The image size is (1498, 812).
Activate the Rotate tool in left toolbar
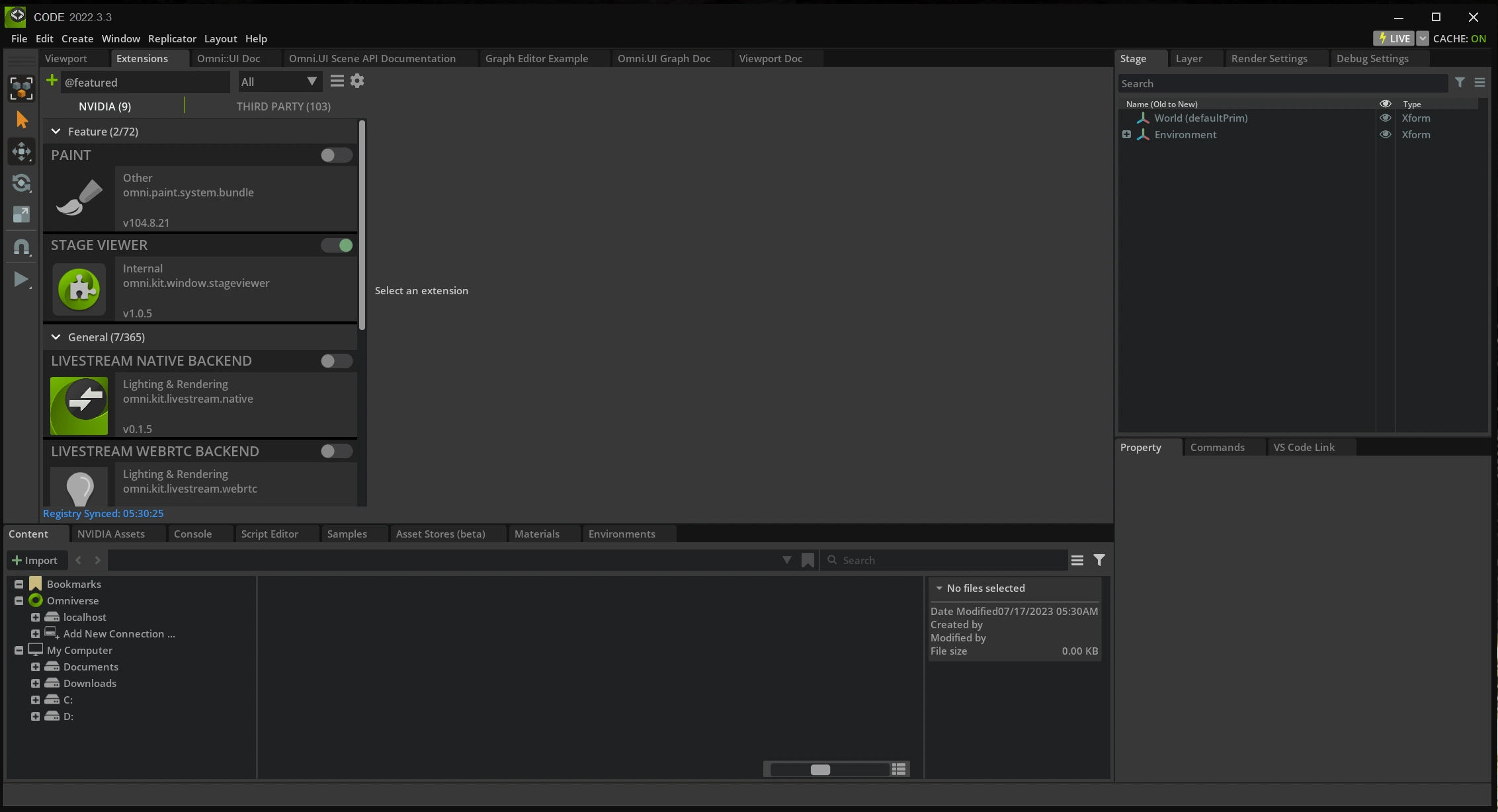click(21, 183)
